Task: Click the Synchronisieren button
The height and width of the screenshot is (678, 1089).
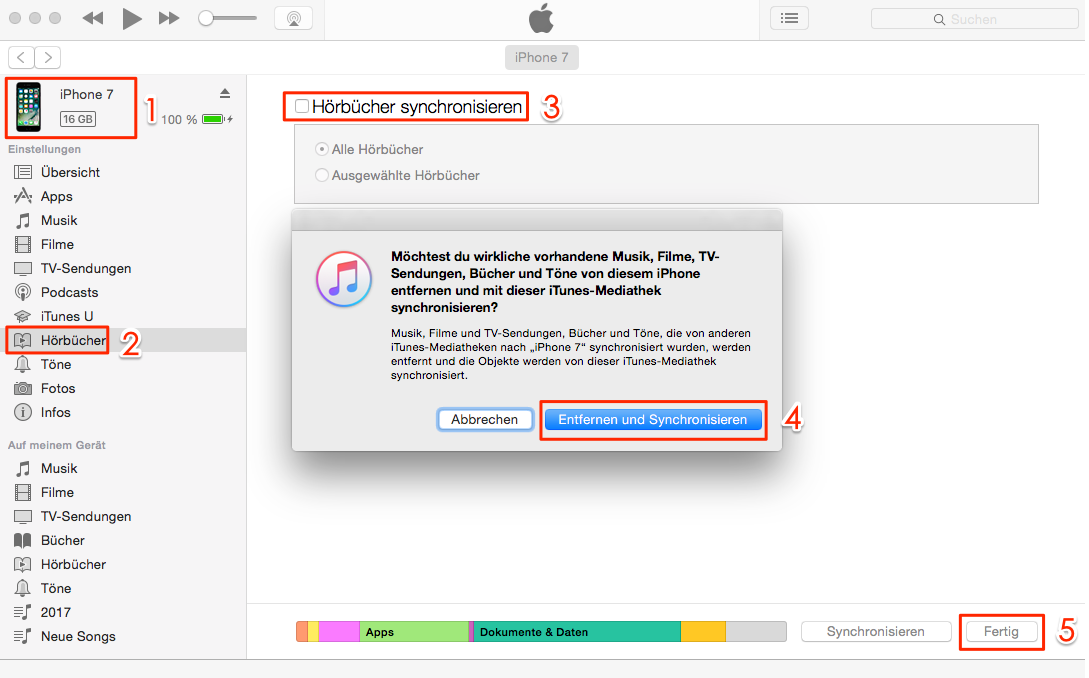Action: tap(875, 631)
